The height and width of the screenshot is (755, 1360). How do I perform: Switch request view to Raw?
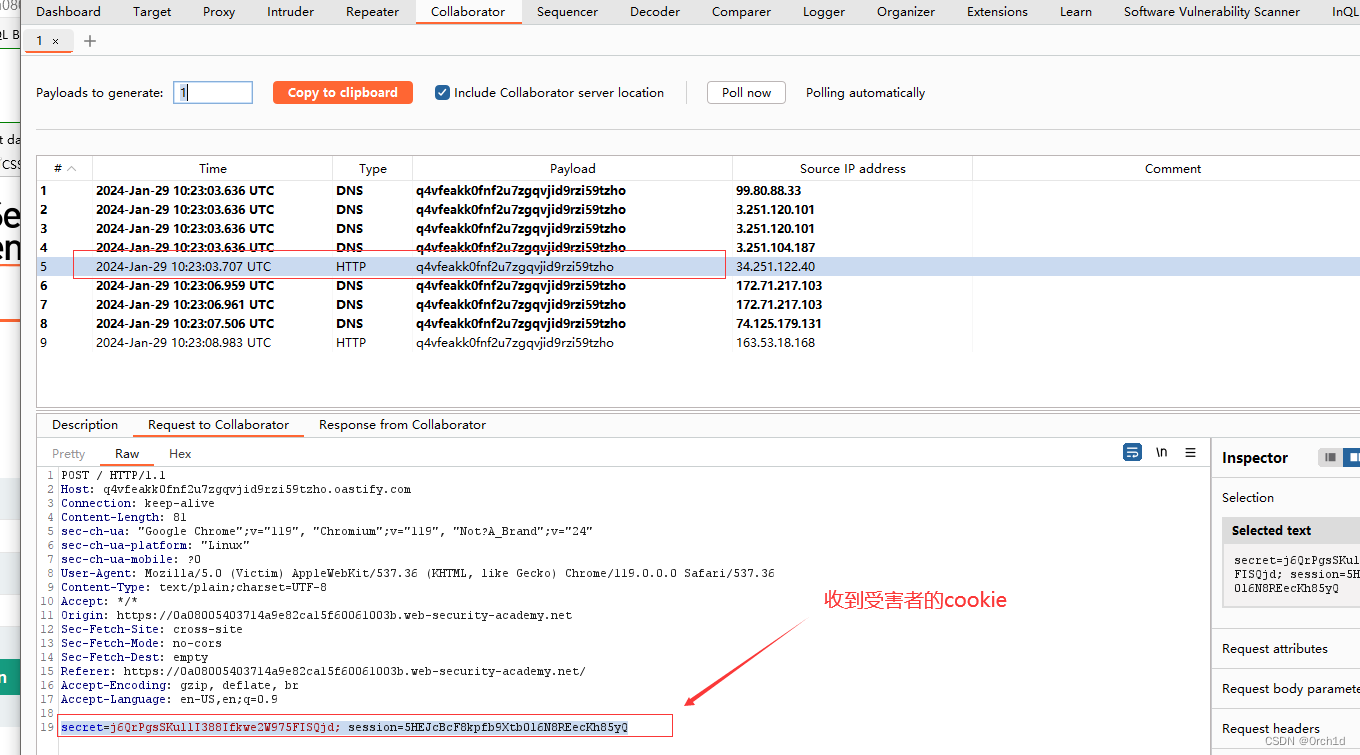127,454
